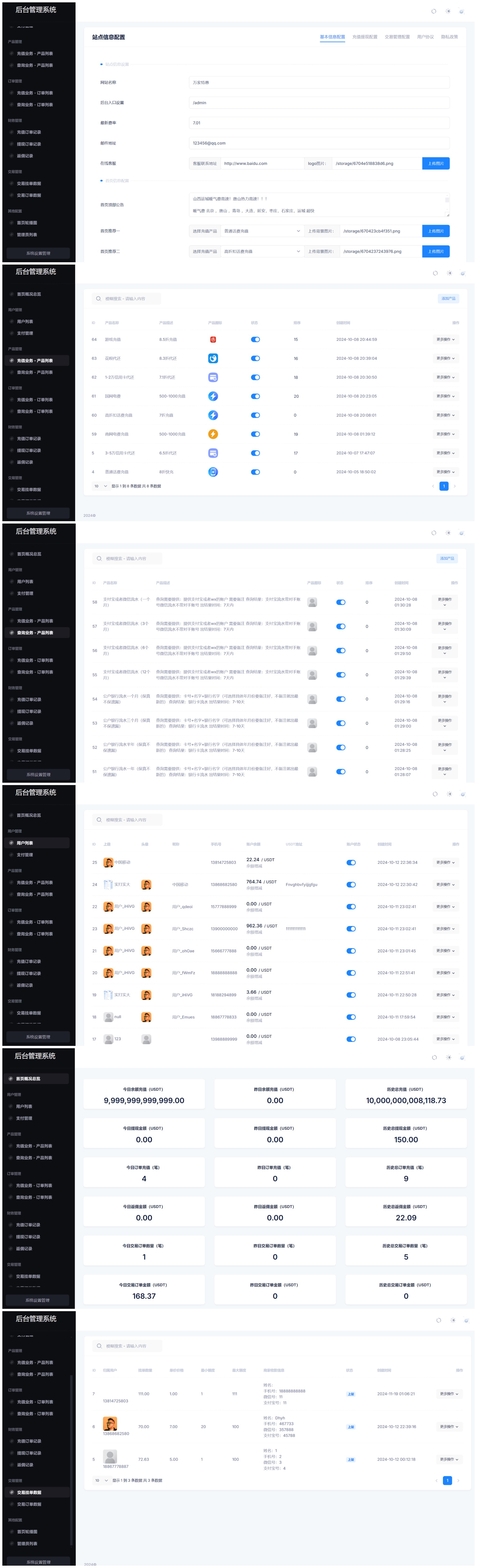Open the 用户协议 tab
Viewport: 477px width, 1568px height.
[425, 37]
